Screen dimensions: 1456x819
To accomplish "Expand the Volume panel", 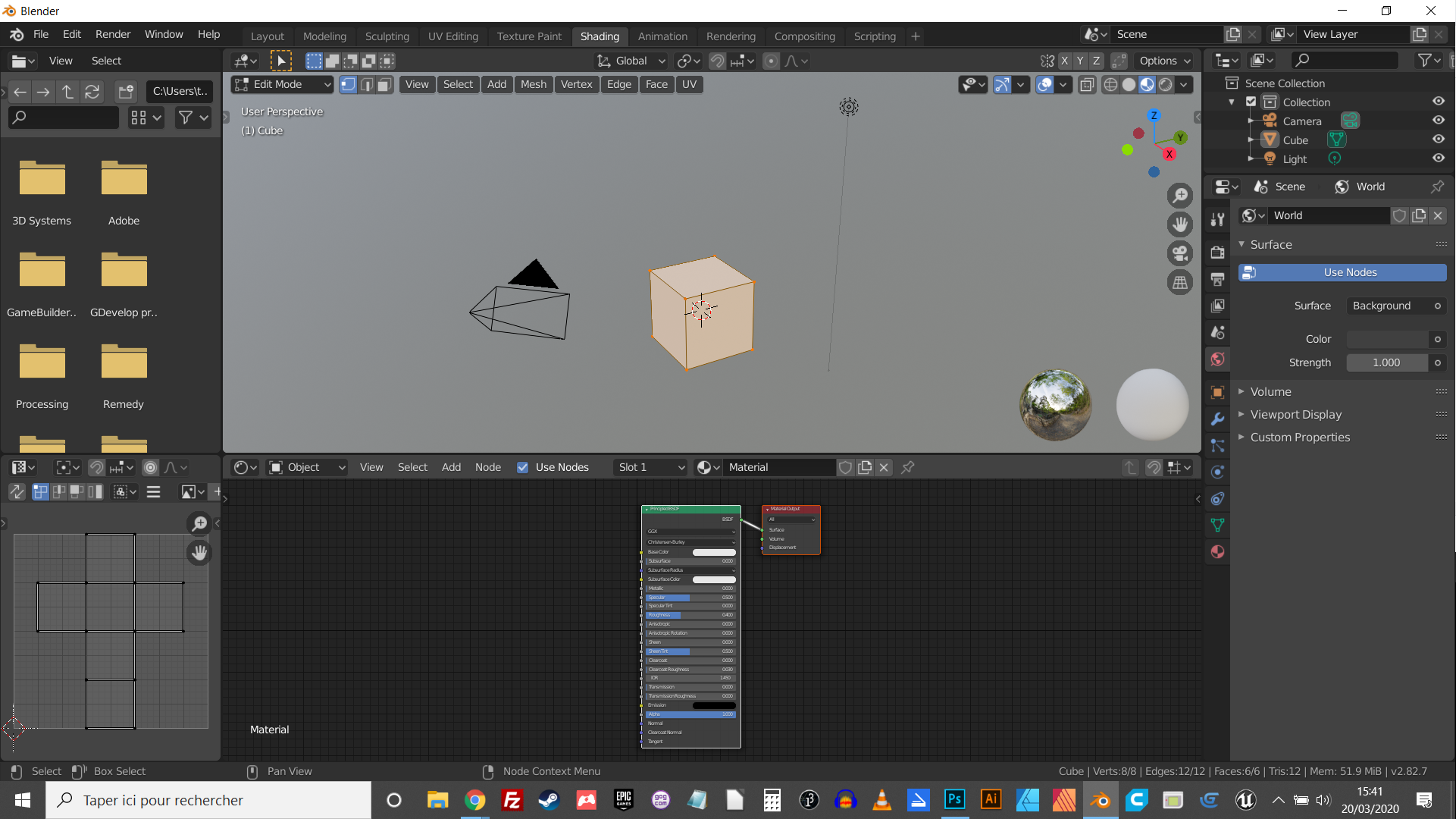I will [x=1270, y=391].
